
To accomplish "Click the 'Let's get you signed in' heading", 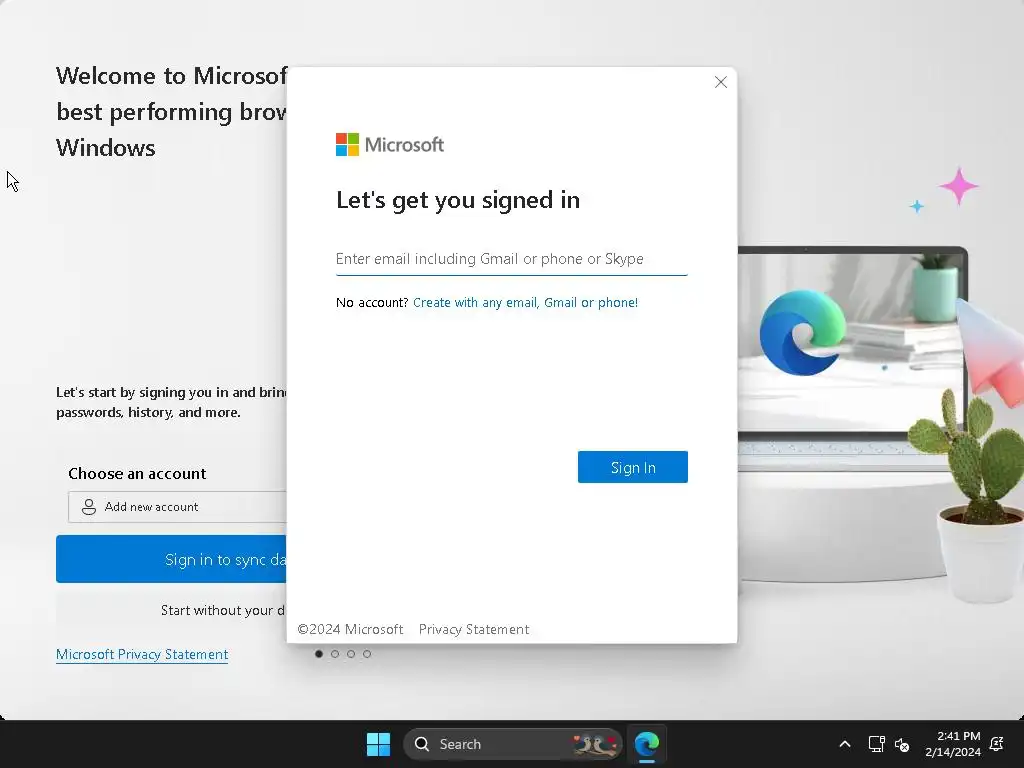I will (458, 200).
